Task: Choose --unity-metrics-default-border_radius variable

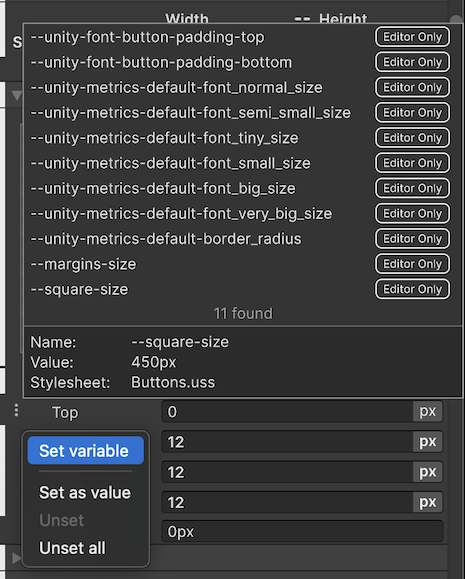Action: 242,239
